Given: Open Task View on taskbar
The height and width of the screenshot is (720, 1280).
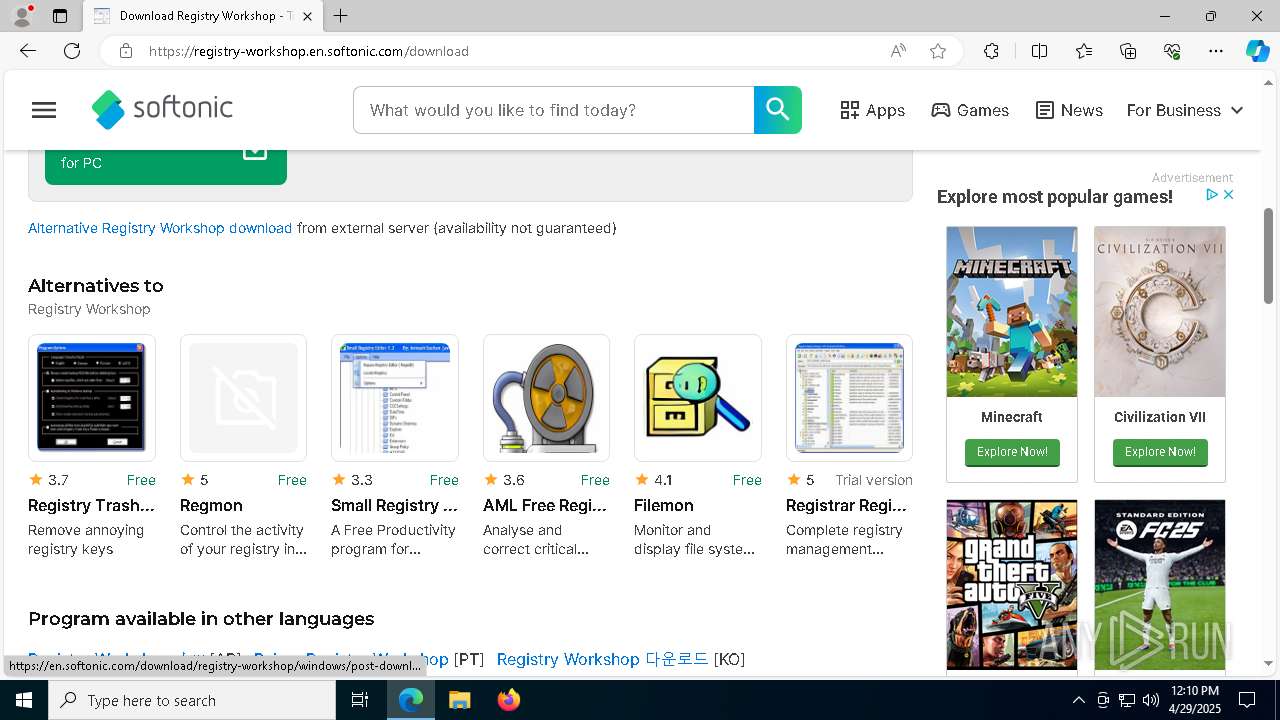Looking at the screenshot, I should [x=360, y=700].
